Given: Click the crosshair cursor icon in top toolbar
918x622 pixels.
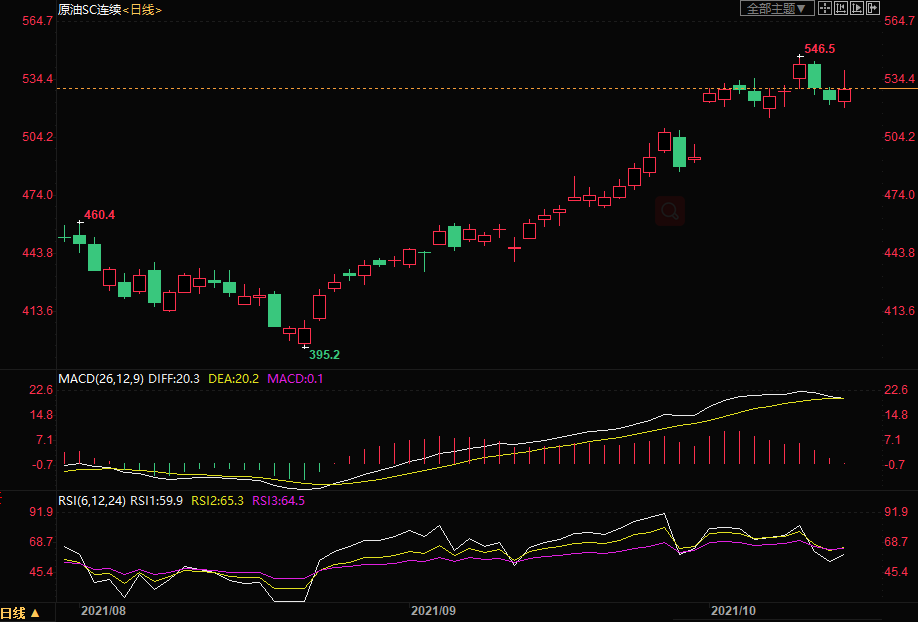Looking at the screenshot, I should [825, 8].
